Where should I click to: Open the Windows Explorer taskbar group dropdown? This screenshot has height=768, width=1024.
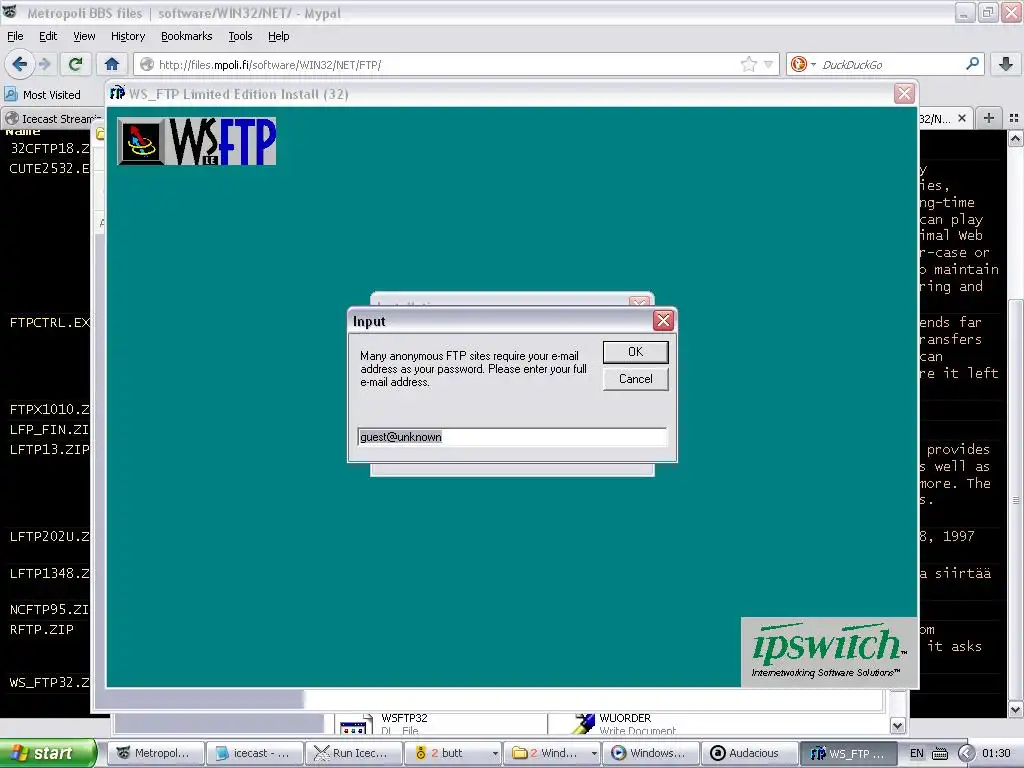(x=594, y=754)
